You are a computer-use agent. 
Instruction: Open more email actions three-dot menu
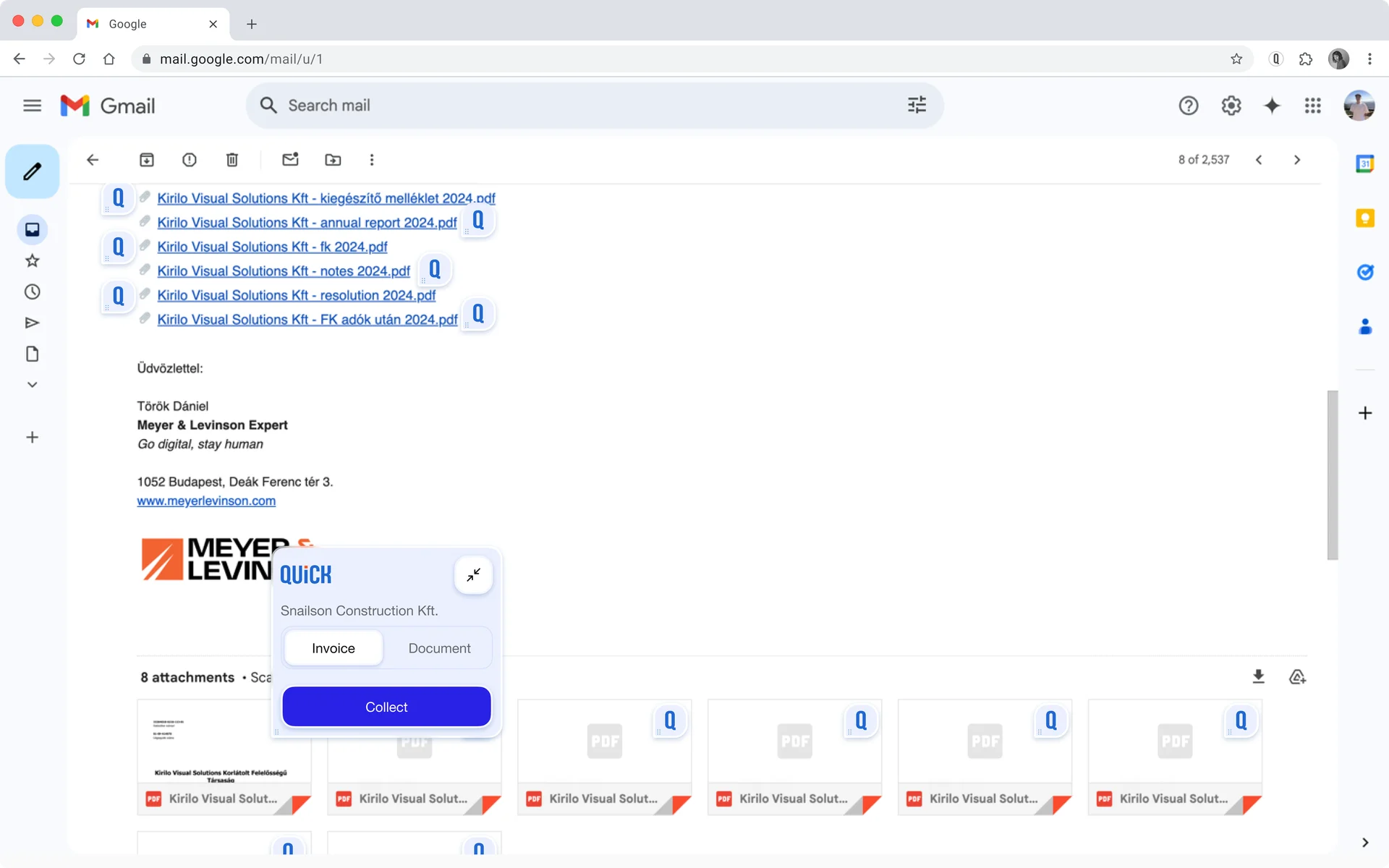(372, 160)
